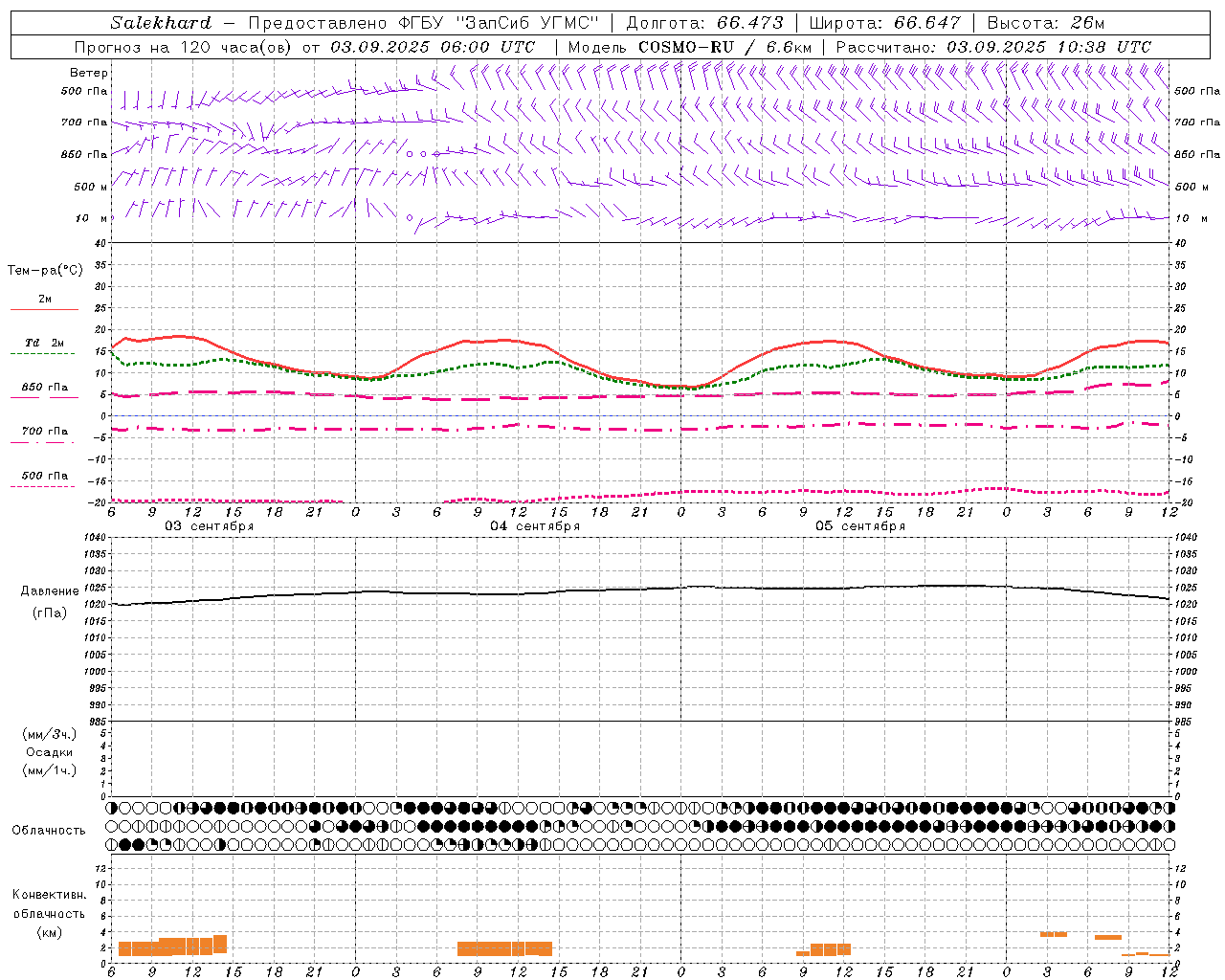
Task: Click the dotted line sample under temperature '500 гПа'
Action: coord(42,487)
